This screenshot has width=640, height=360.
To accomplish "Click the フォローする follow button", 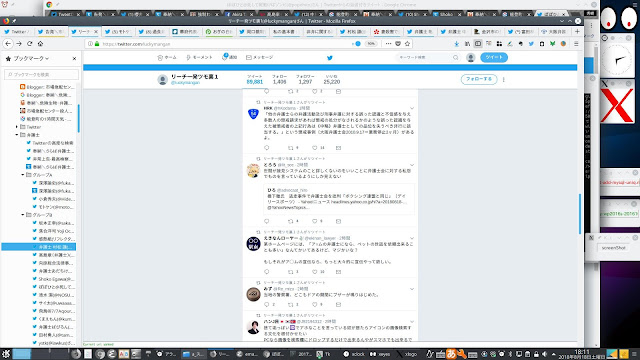I will pos(479,79).
